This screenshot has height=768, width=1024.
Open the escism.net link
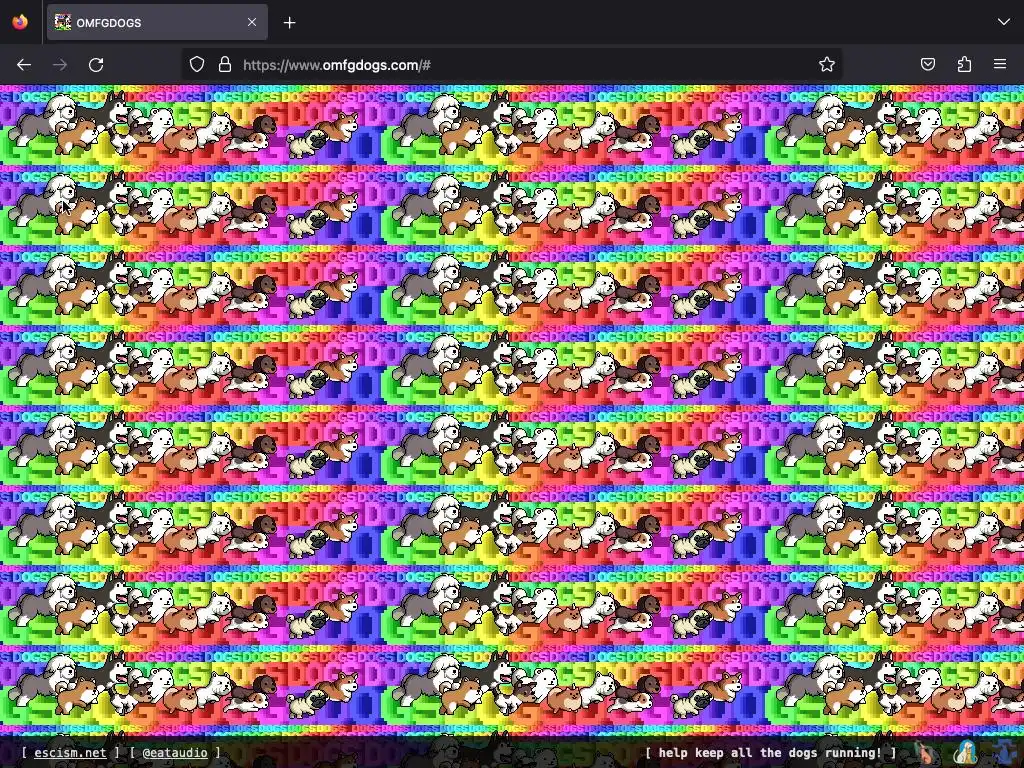point(70,753)
